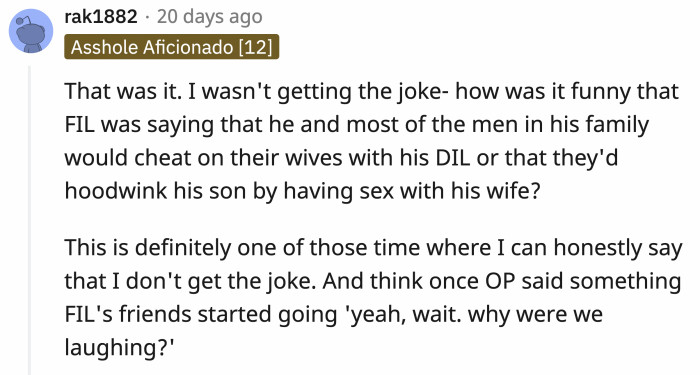This screenshot has height=375, width=700.
Task: Open the rak1882 username profile link
Action: tap(101, 17)
